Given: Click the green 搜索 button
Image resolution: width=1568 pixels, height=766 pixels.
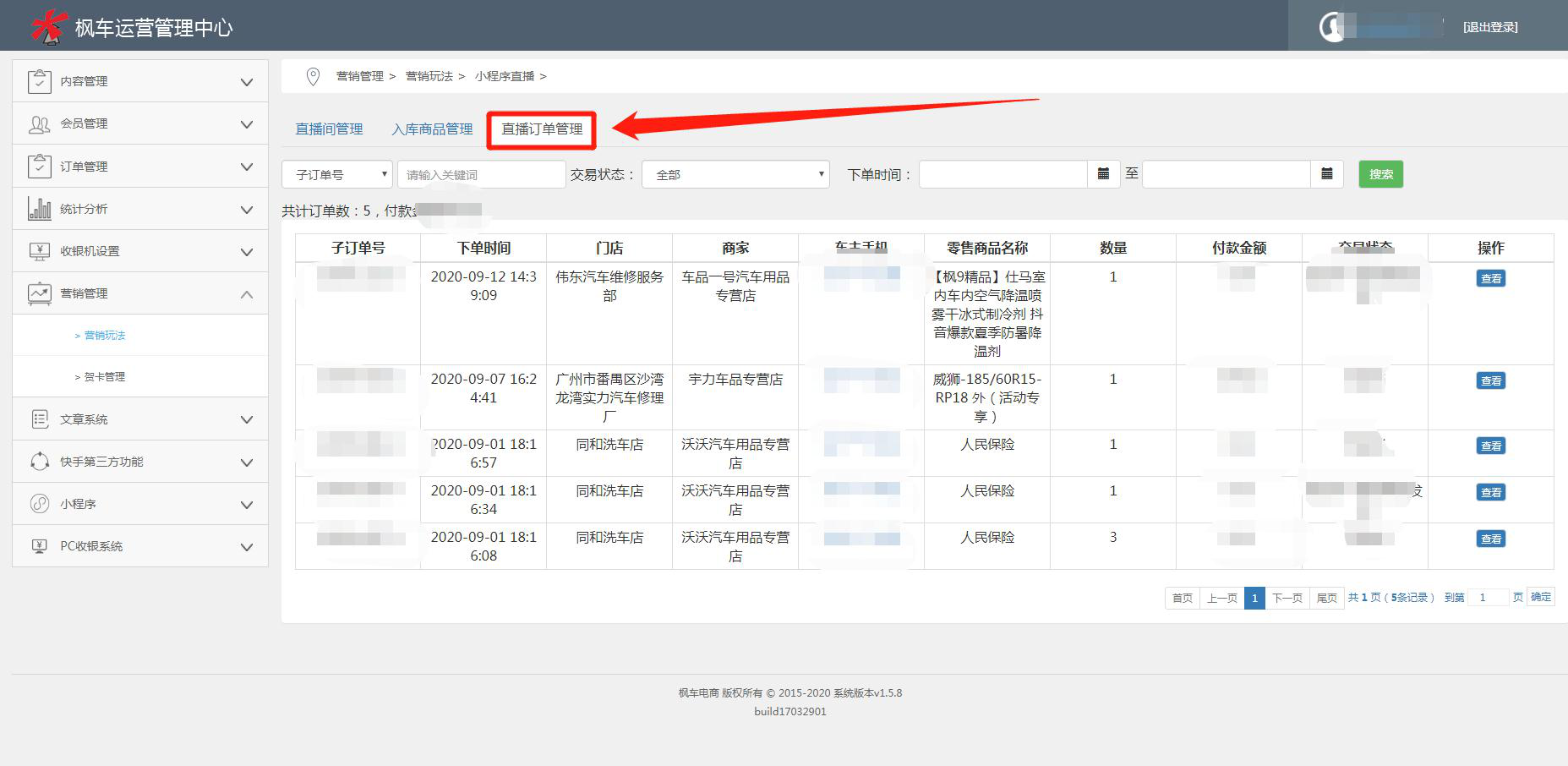Looking at the screenshot, I should click(x=1381, y=174).
